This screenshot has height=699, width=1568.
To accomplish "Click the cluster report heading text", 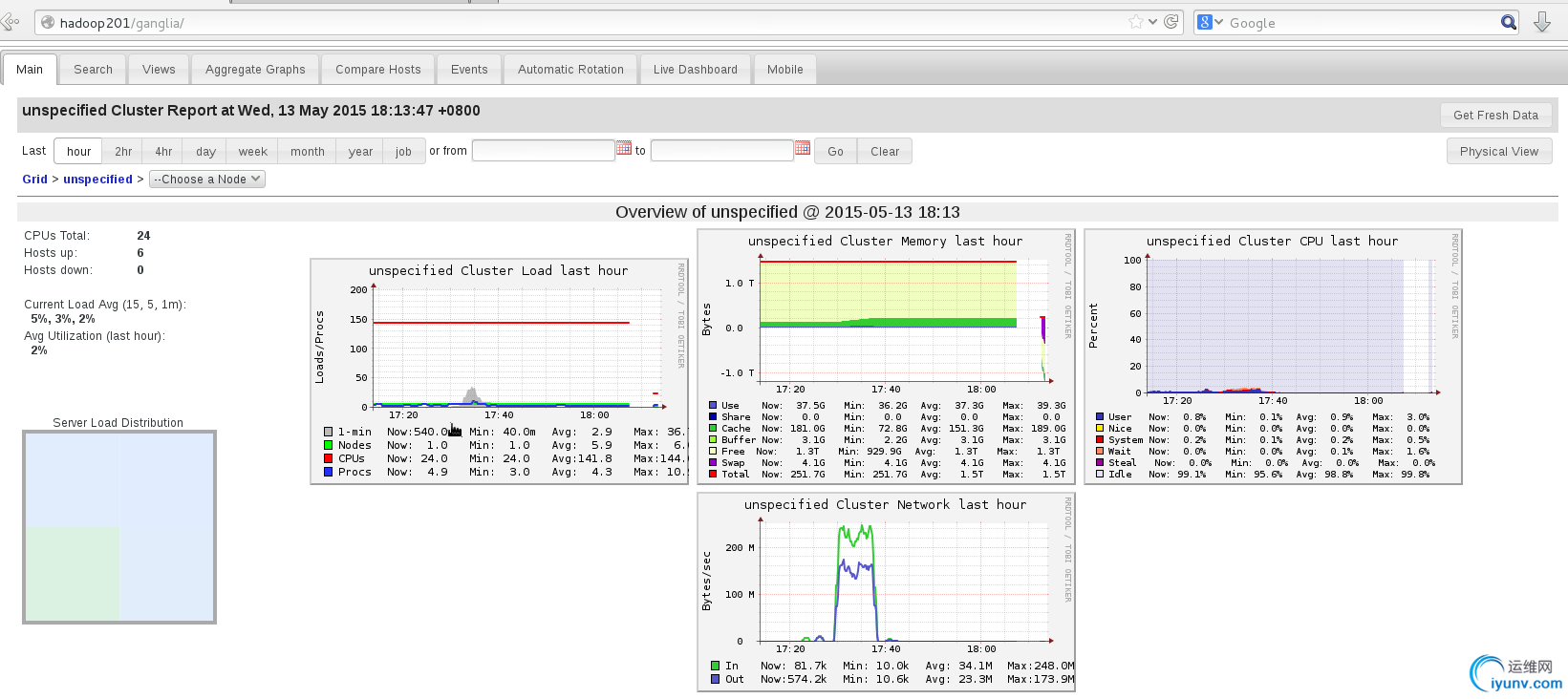I will pos(251,111).
